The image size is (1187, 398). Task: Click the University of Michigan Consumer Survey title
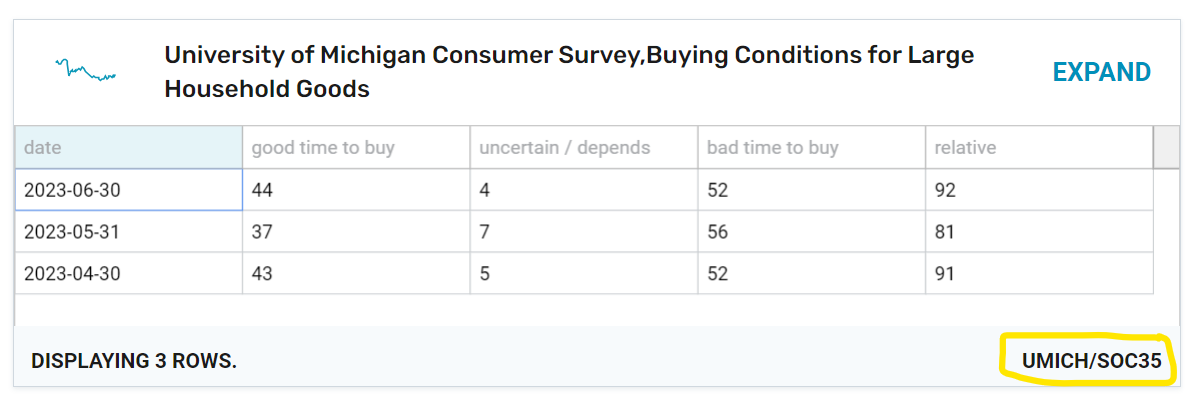(x=569, y=72)
